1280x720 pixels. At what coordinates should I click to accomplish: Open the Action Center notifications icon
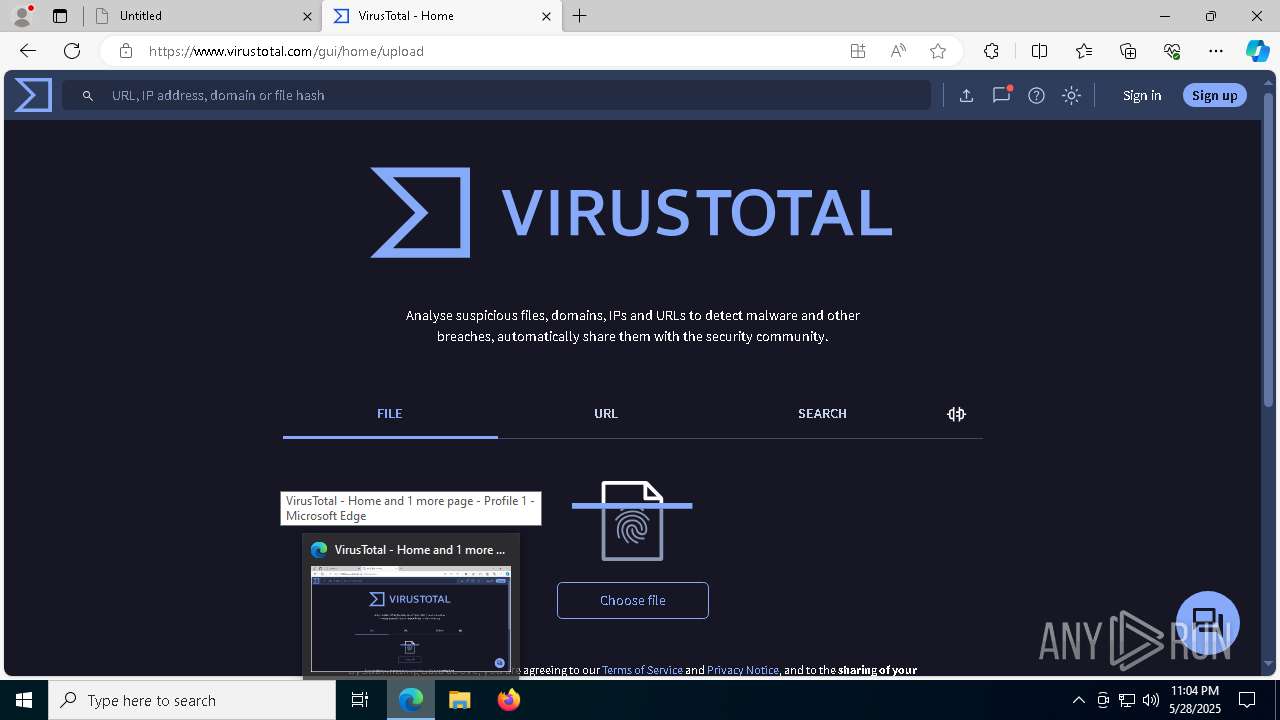pyautogui.click(x=1247, y=700)
